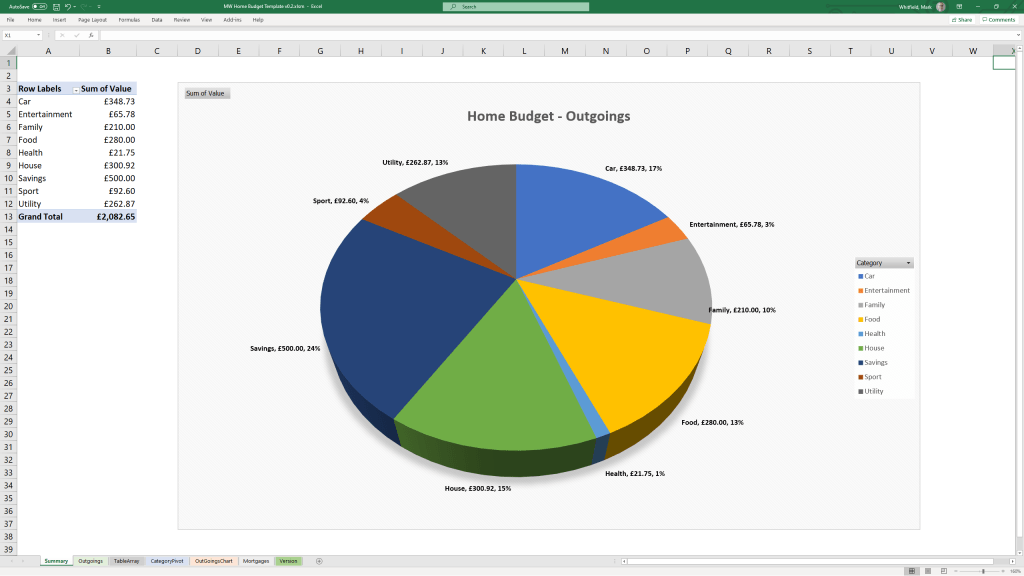This screenshot has height=576, width=1024.
Task: Select the Page Break Preview icon
Action: (x=944, y=570)
